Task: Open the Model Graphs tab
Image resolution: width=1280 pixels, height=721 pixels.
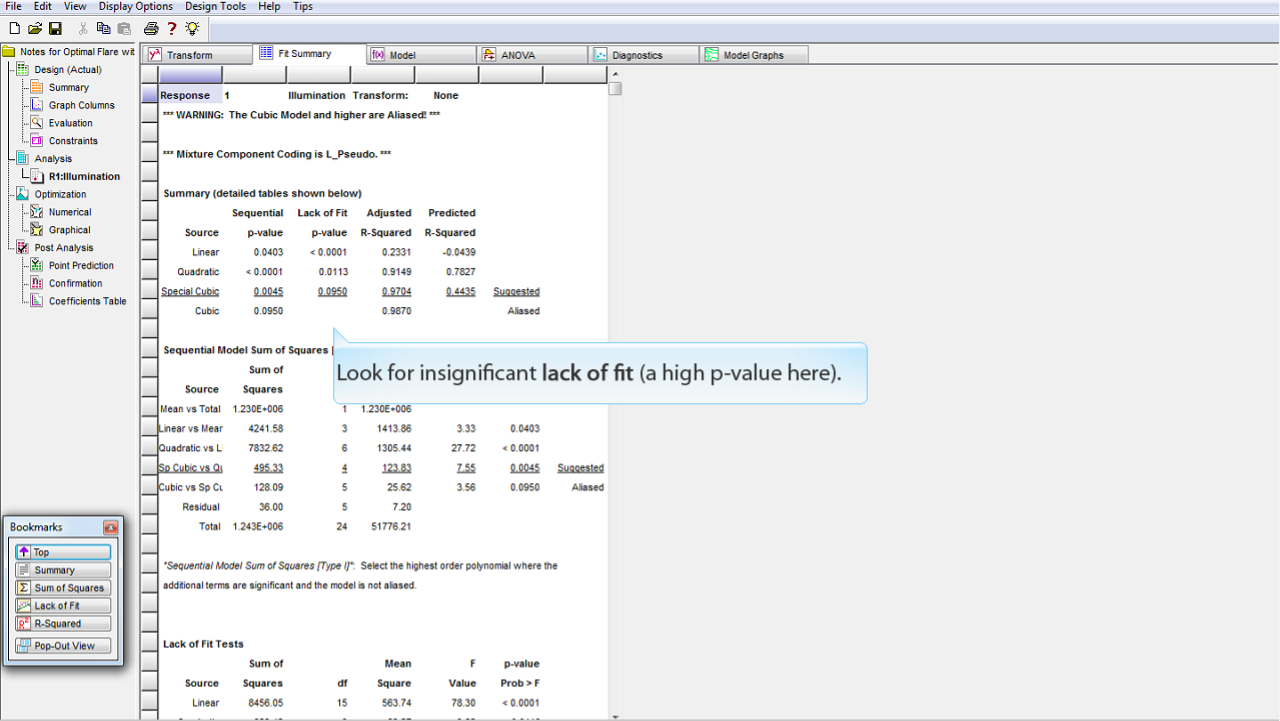Action: click(755, 55)
